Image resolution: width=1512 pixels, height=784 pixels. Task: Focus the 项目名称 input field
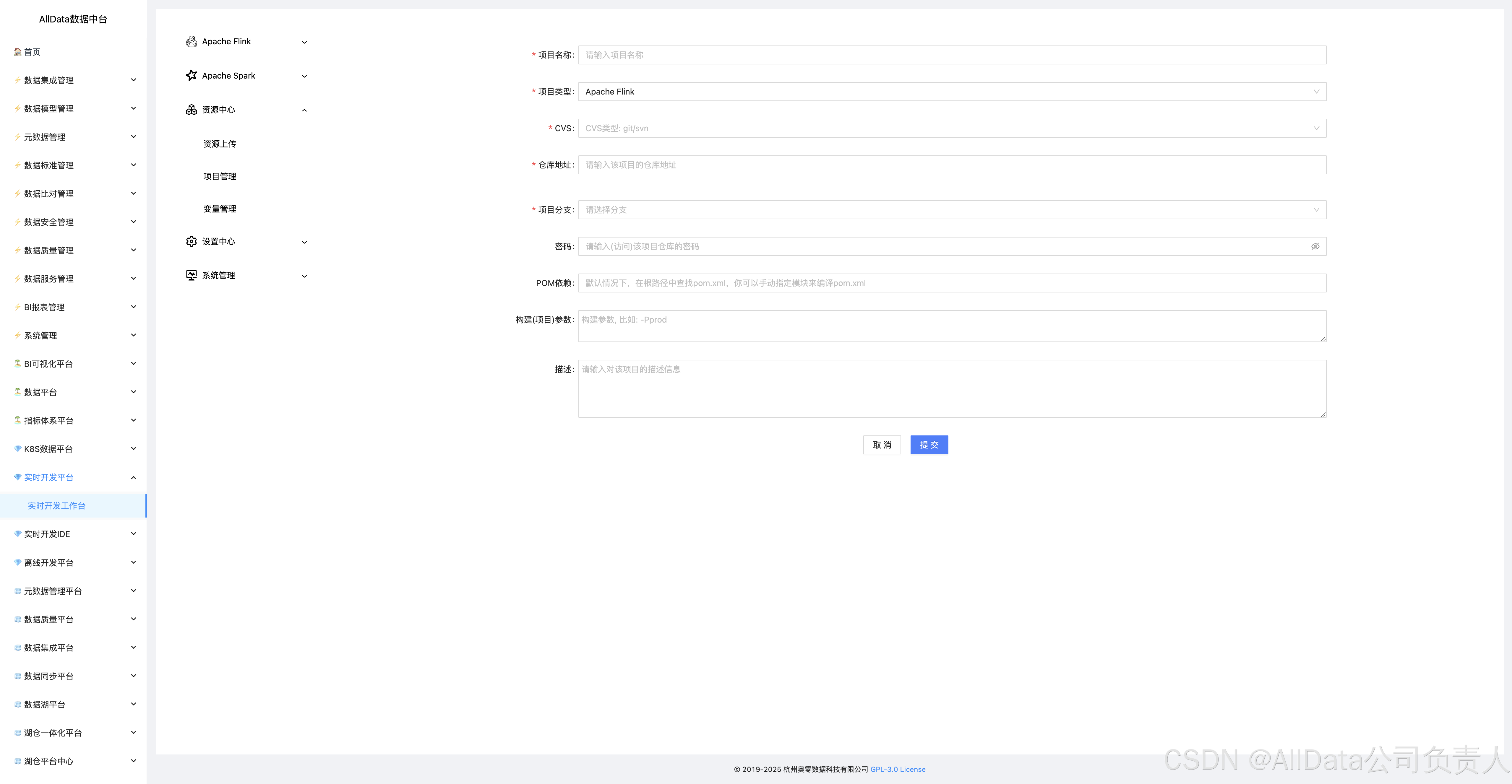pos(952,55)
